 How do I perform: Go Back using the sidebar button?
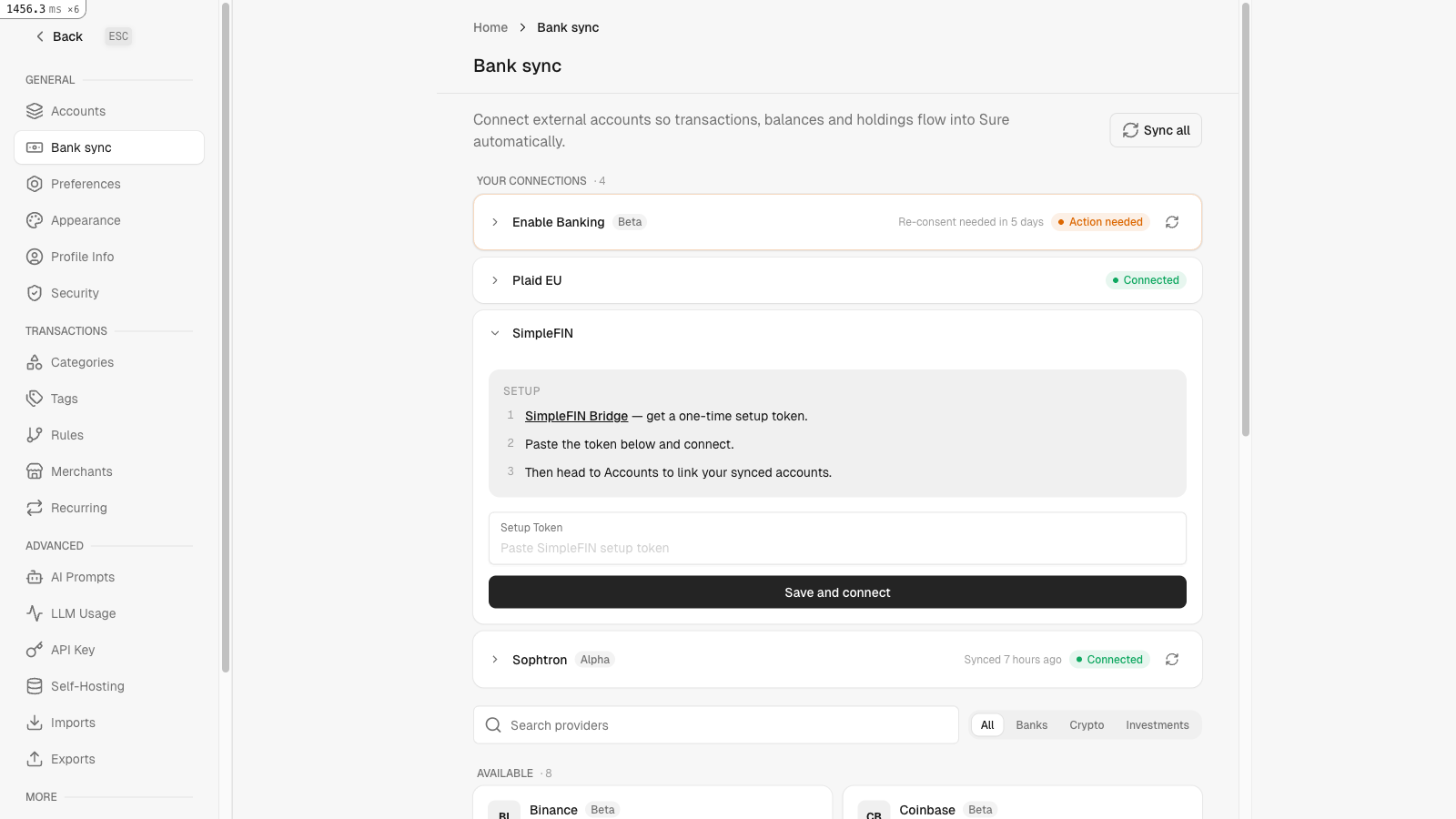(59, 36)
